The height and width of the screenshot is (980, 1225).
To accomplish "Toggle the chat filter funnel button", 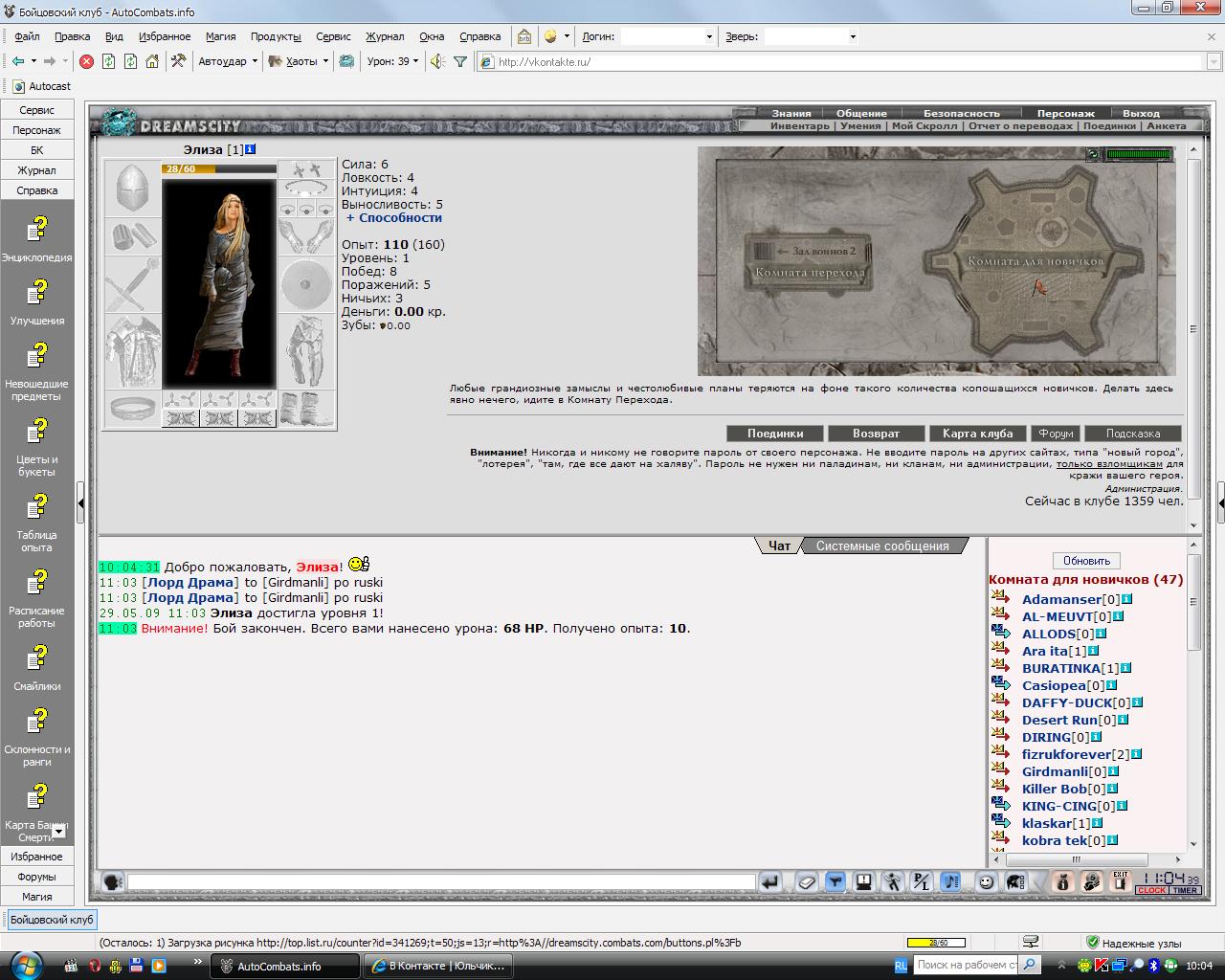I will pyautogui.click(x=835, y=882).
